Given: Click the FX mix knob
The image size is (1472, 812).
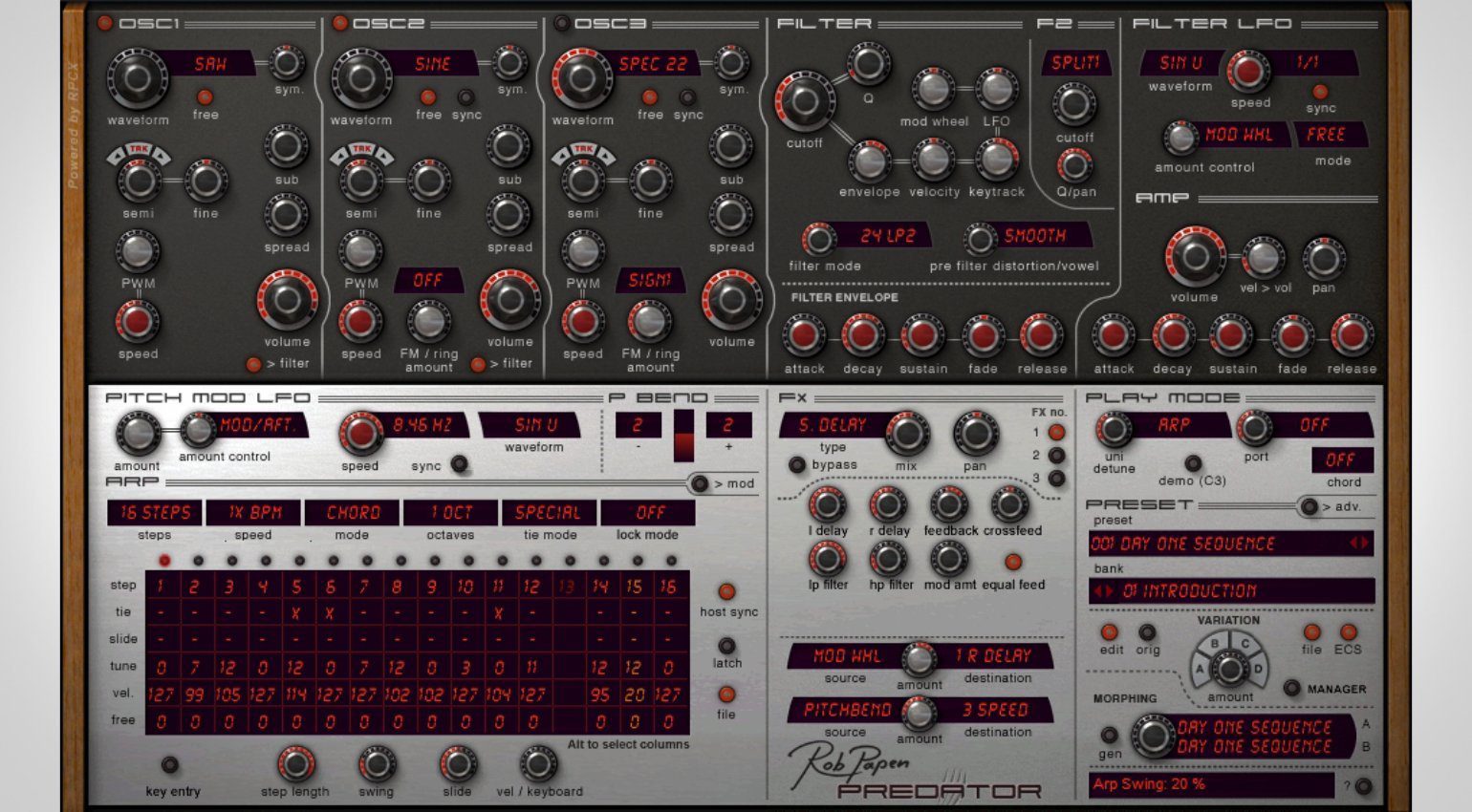Looking at the screenshot, I should (905, 435).
